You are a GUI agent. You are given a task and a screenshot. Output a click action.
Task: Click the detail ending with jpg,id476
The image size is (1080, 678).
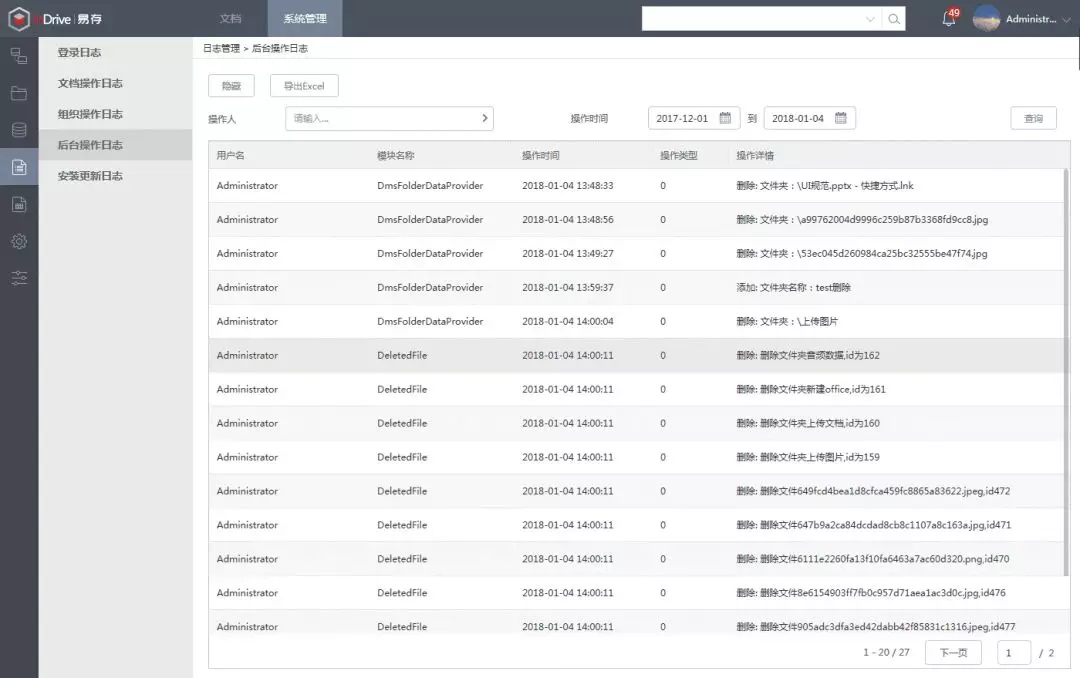(871, 592)
